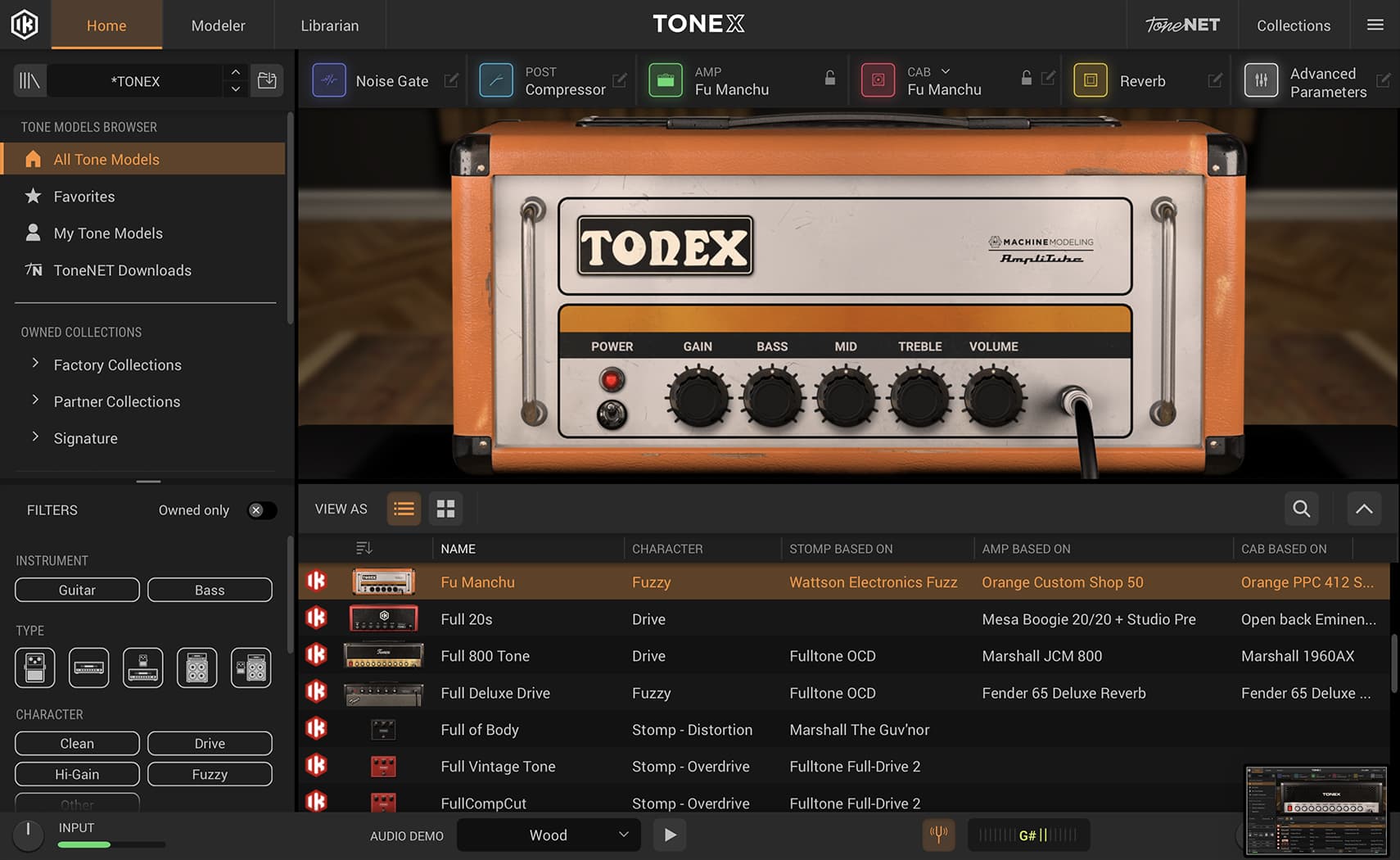The height and width of the screenshot is (860, 1400).
Task: Select the yellow Reverb module icon
Action: (x=1090, y=80)
